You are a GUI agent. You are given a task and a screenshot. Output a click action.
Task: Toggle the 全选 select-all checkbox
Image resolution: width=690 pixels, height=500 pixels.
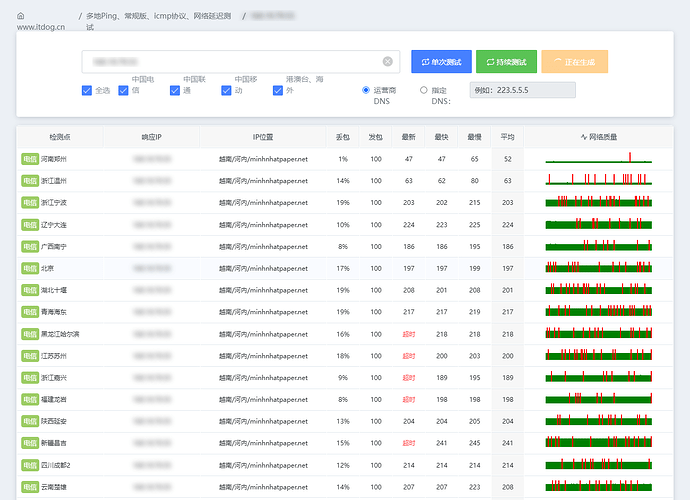pyautogui.click(x=87, y=90)
